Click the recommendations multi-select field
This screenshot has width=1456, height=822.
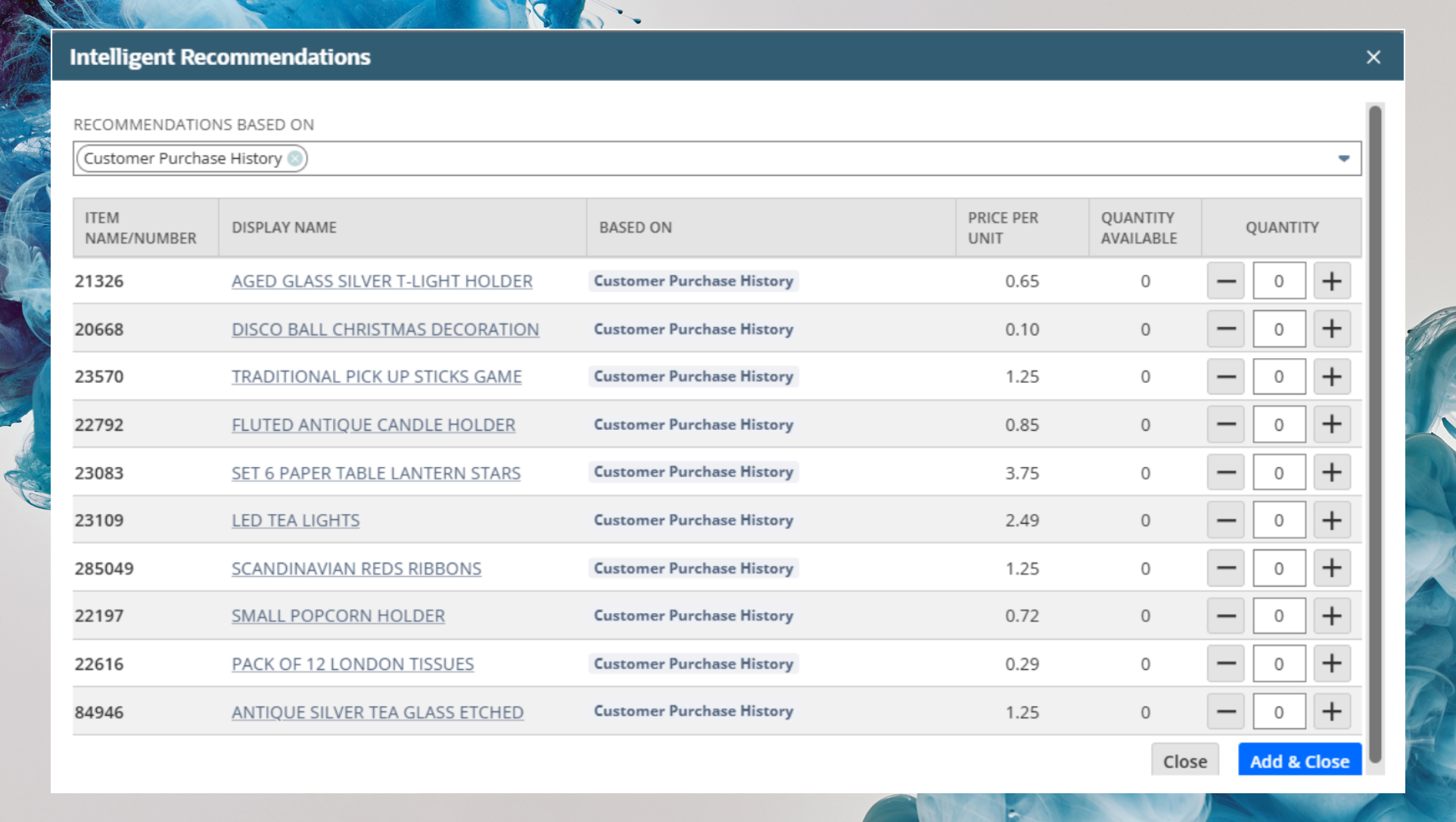coord(717,158)
